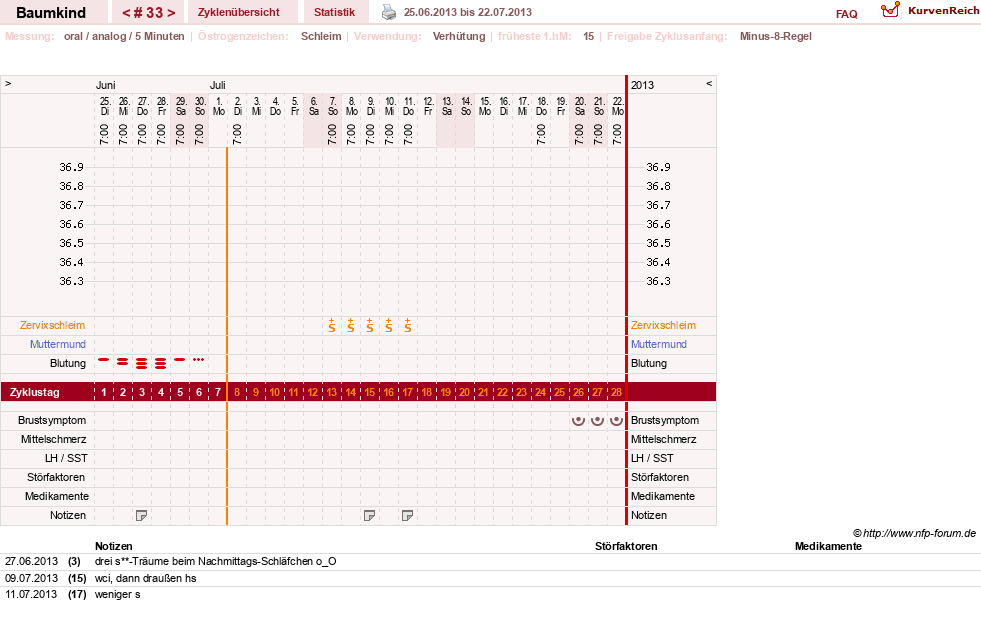Select cycle day 28 in Zyklustag row
This screenshot has width=981, height=625.
[x=616, y=392]
